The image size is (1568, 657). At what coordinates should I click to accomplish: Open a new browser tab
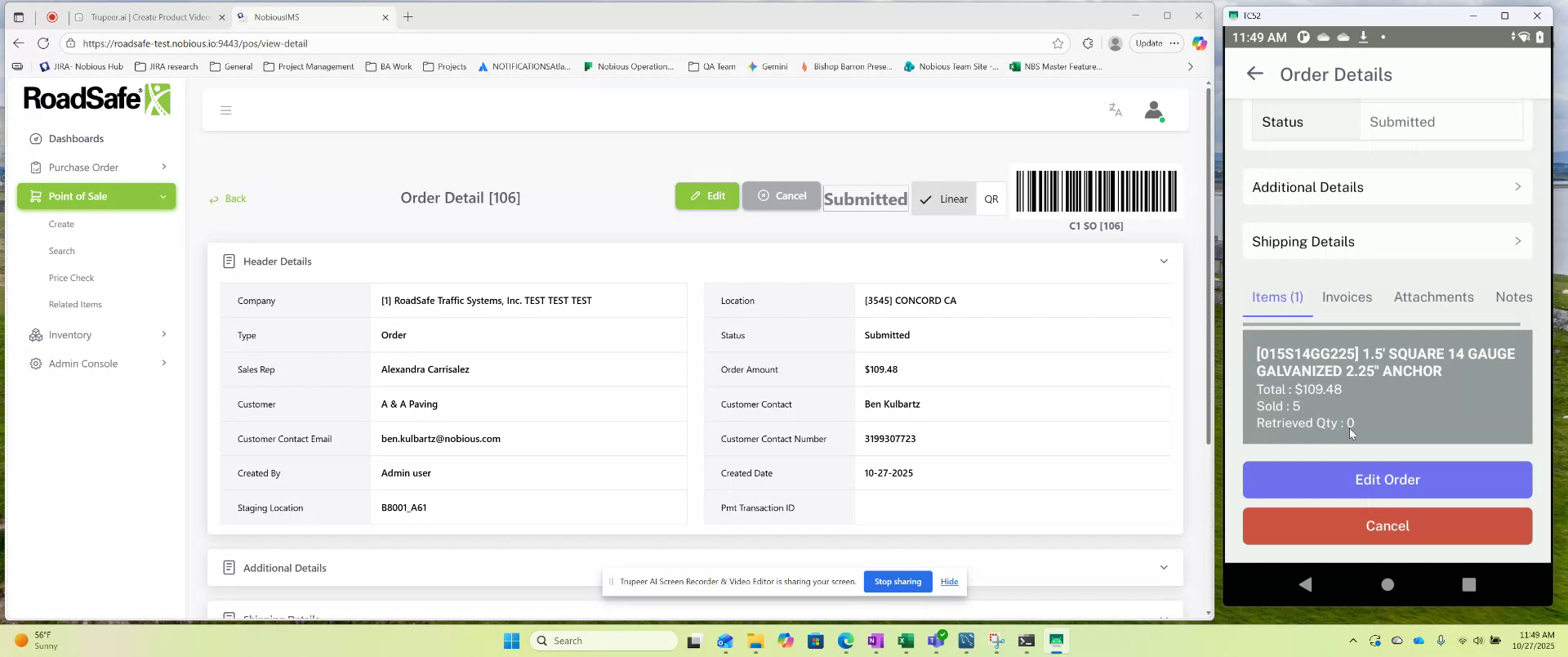coord(408,16)
